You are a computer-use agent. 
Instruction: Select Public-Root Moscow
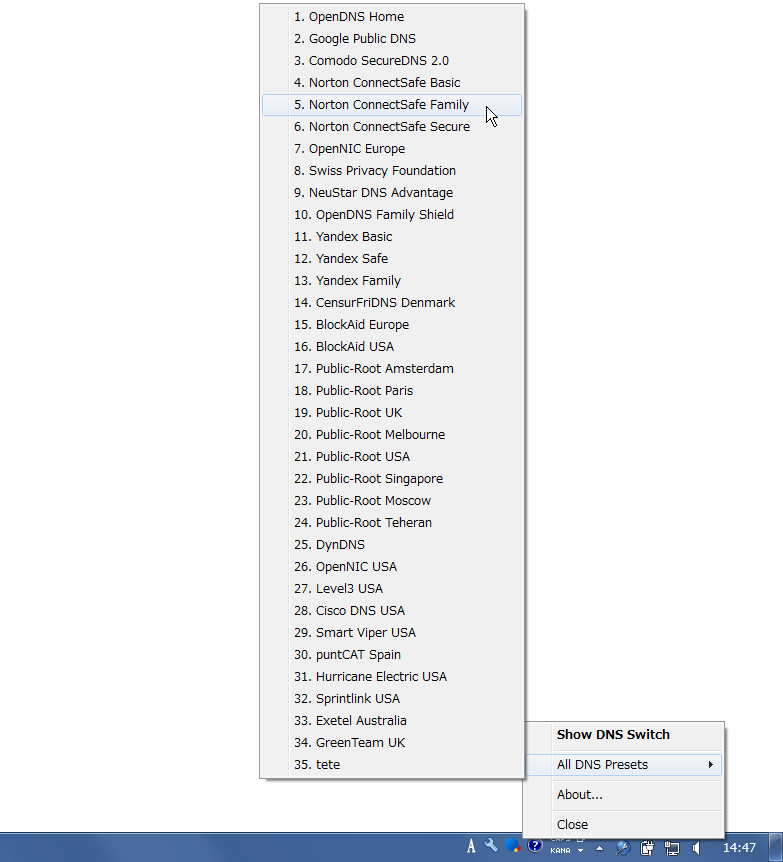pyautogui.click(x=392, y=501)
